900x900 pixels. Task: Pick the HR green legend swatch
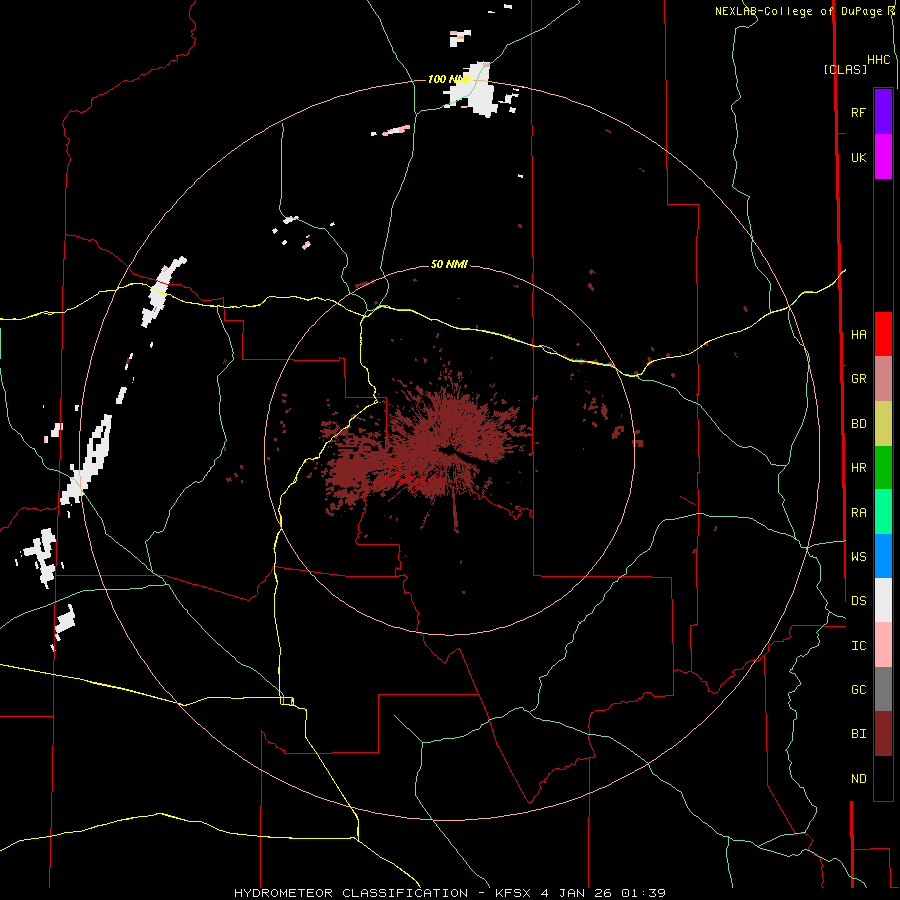coord(883,468)
